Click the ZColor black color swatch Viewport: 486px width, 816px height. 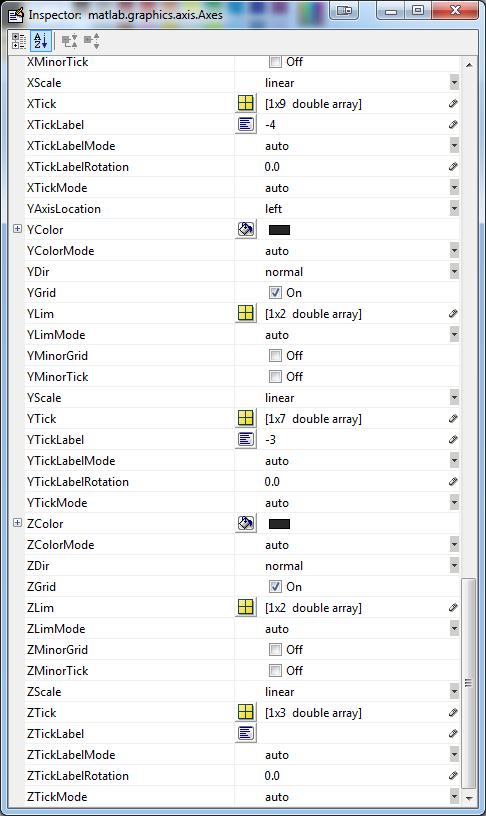[x=279, y=524]
